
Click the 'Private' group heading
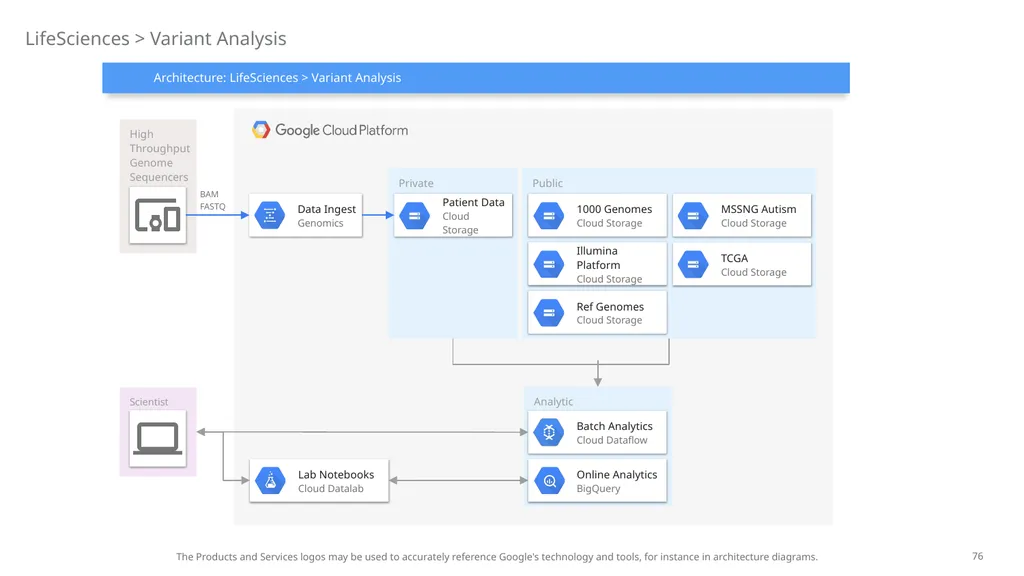tap(416, 183)
